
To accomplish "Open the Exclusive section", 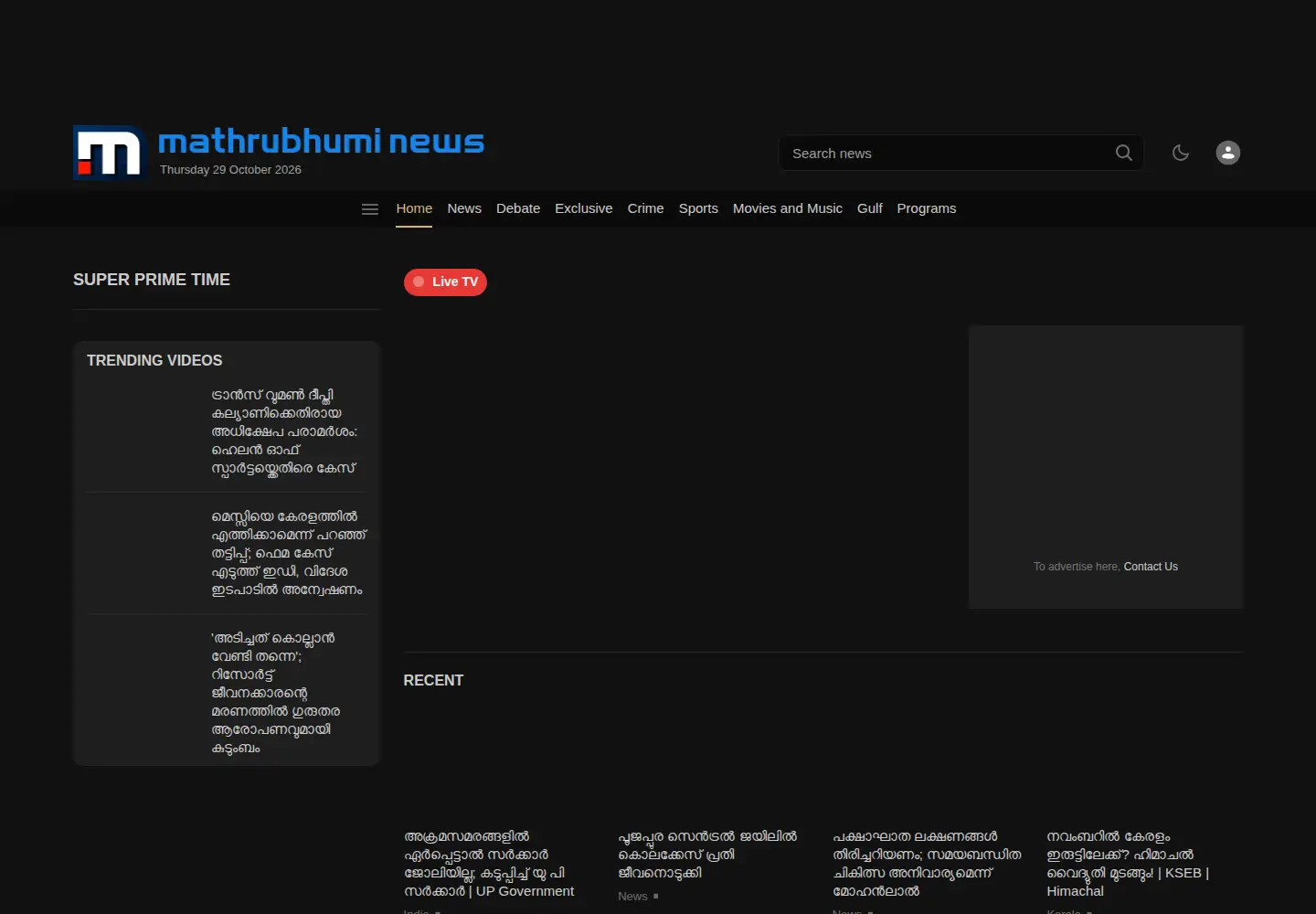I will click(584, 208).
